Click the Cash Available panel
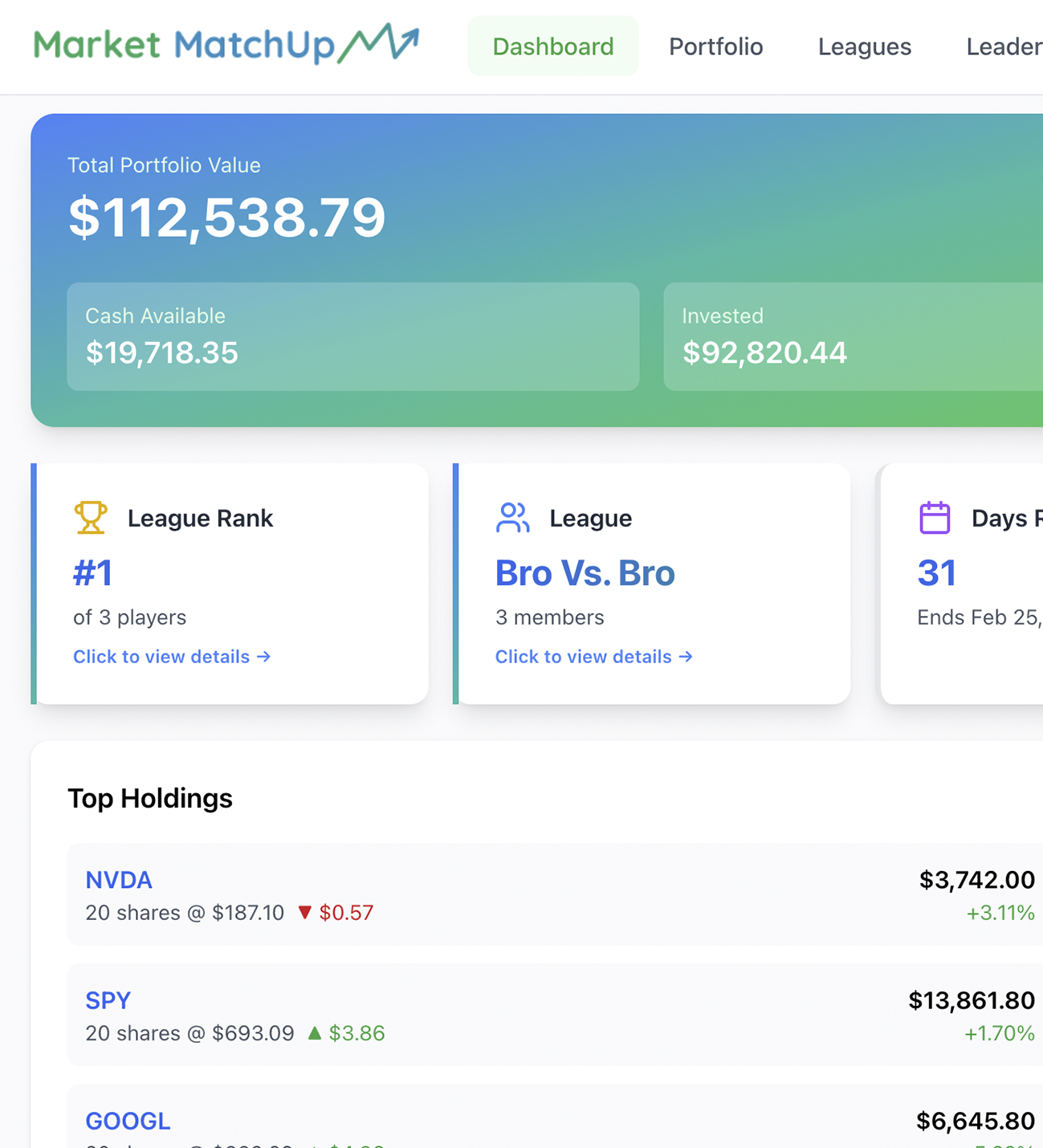The image size is (1043, 1148). click(352, 336)
